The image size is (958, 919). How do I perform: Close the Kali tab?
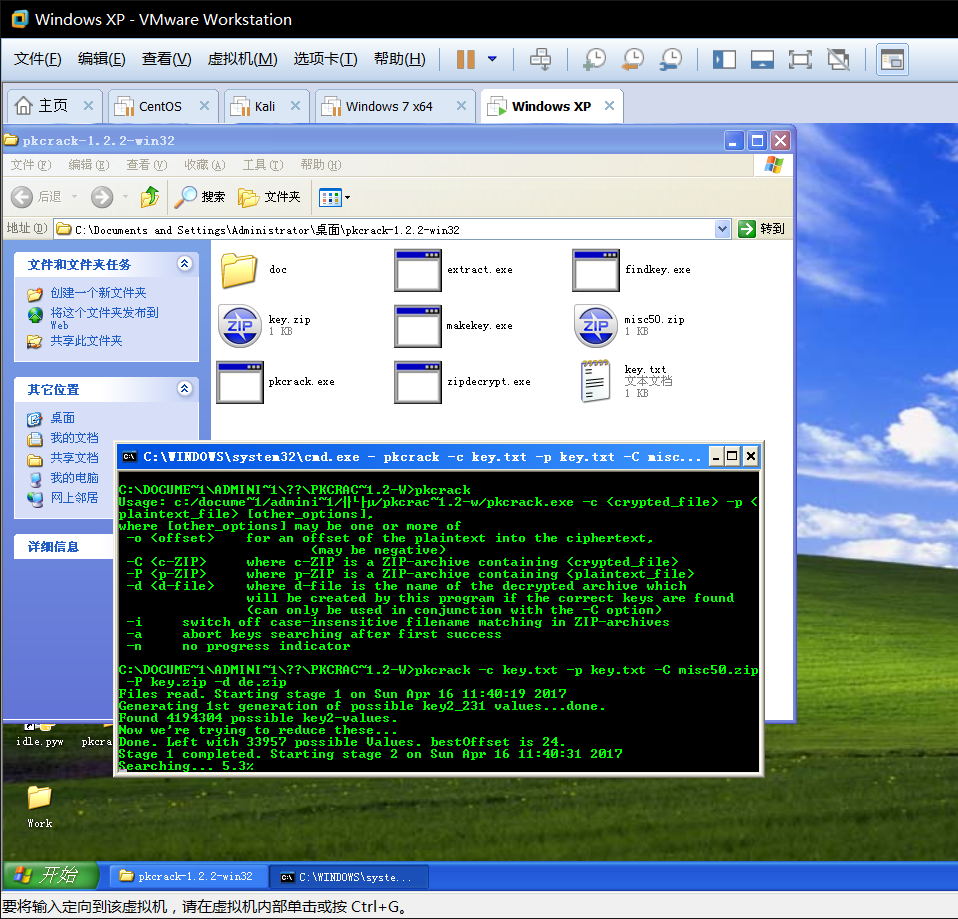click(295, 106)
